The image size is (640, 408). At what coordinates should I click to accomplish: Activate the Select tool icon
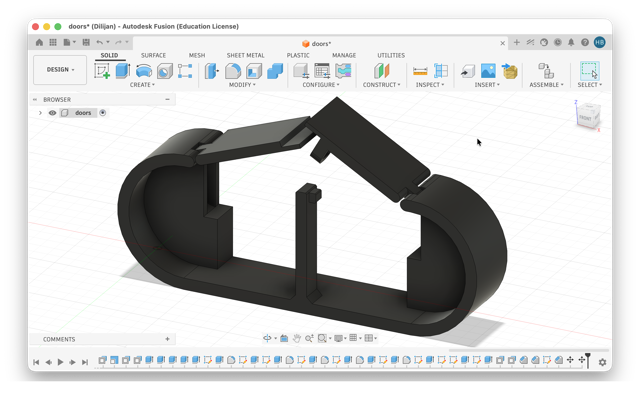coord(589,71)
